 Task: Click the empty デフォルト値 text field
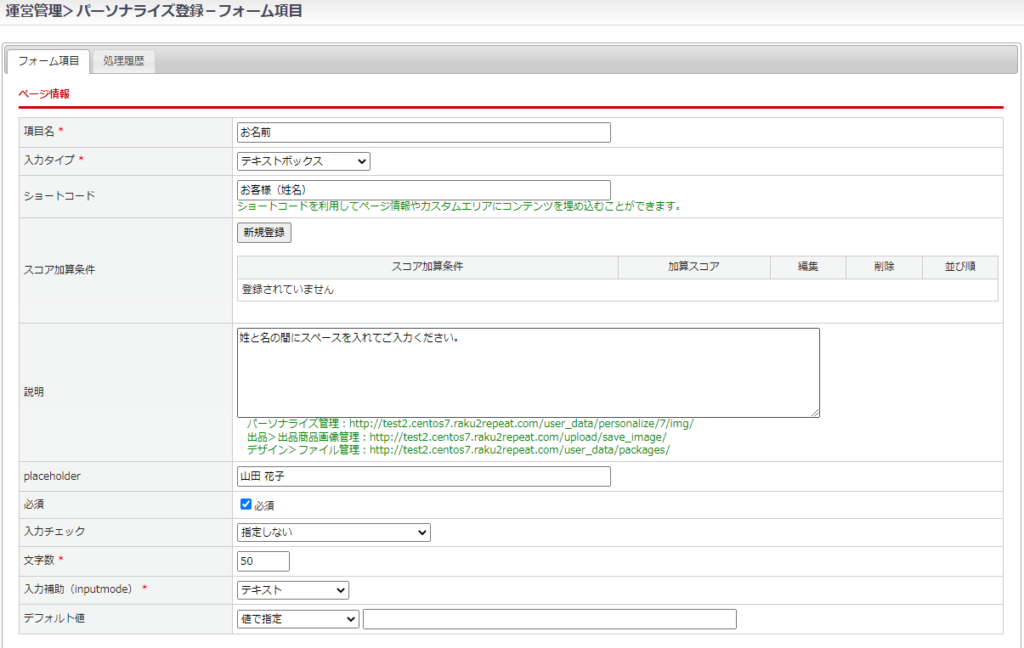click(549, 619)
